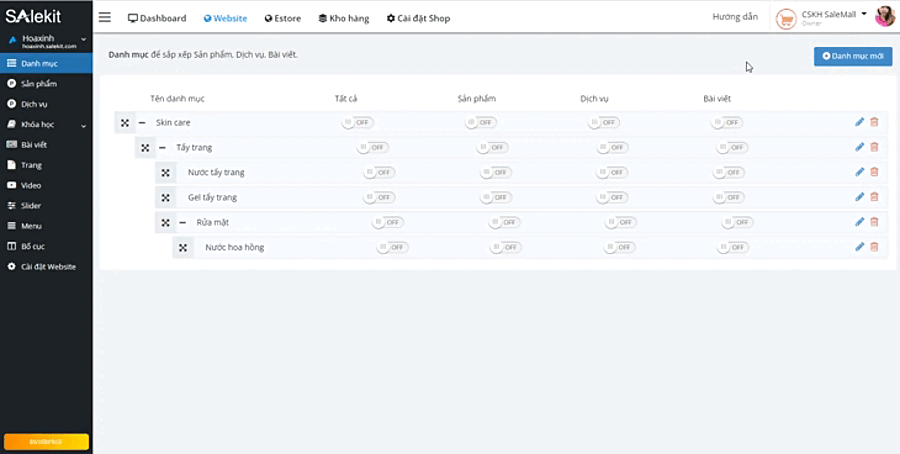Click the drag handle icon beside Tẩy trang
900x454 pixels.
coord(145,148)
